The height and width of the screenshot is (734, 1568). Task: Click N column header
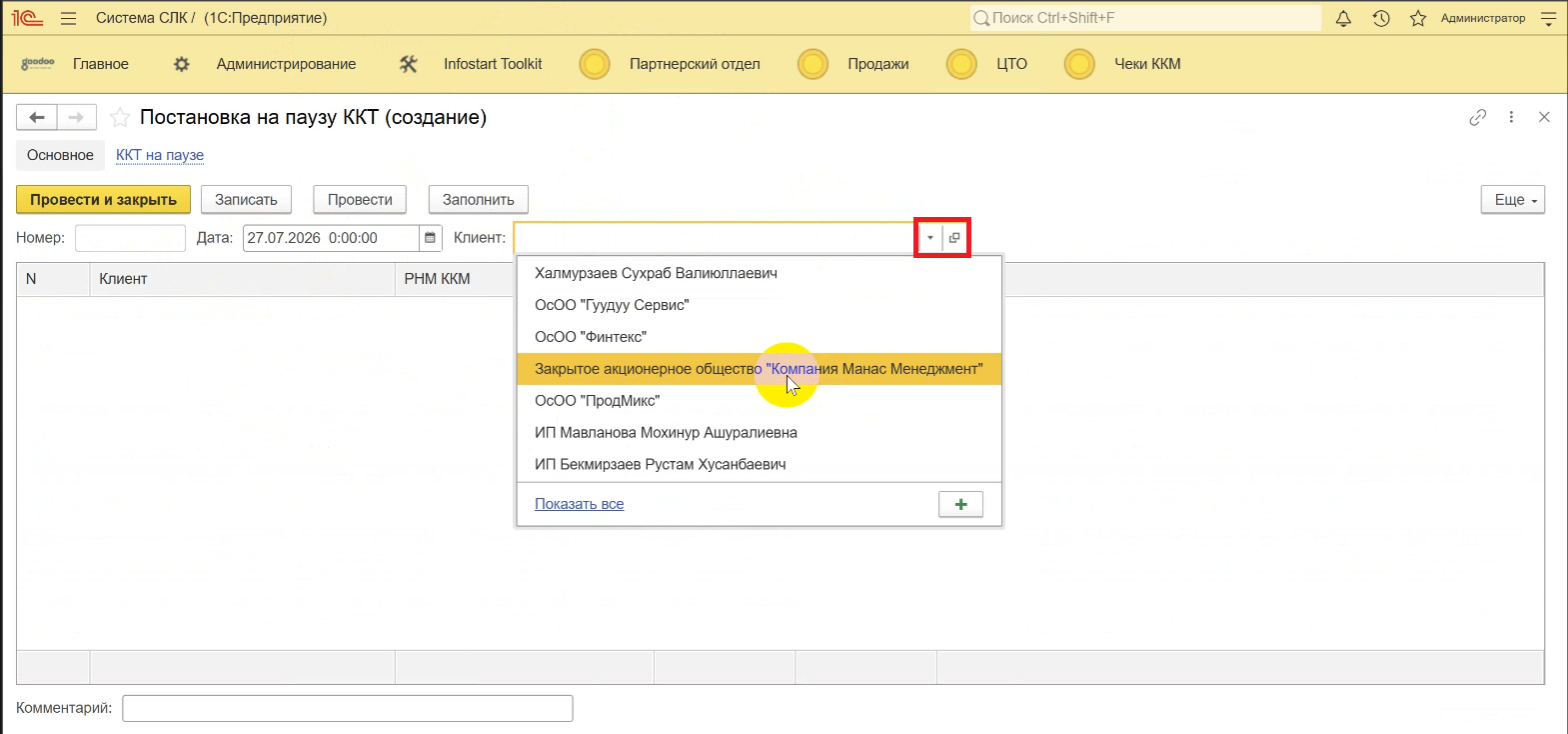(53, 279)
